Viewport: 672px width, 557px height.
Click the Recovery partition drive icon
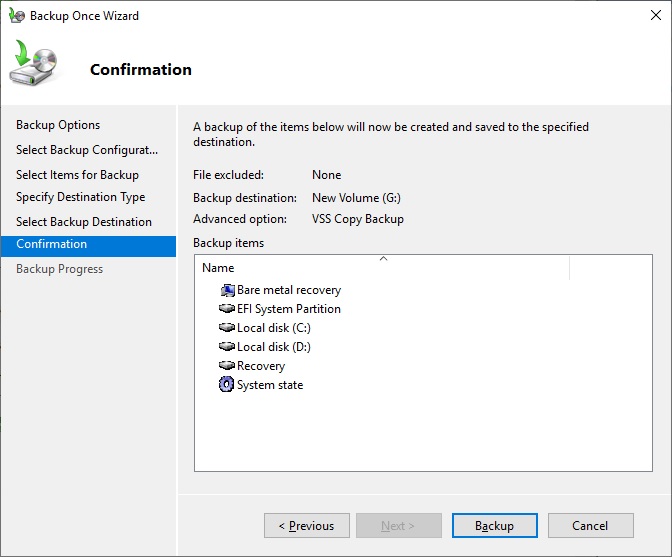click(226, 366)
